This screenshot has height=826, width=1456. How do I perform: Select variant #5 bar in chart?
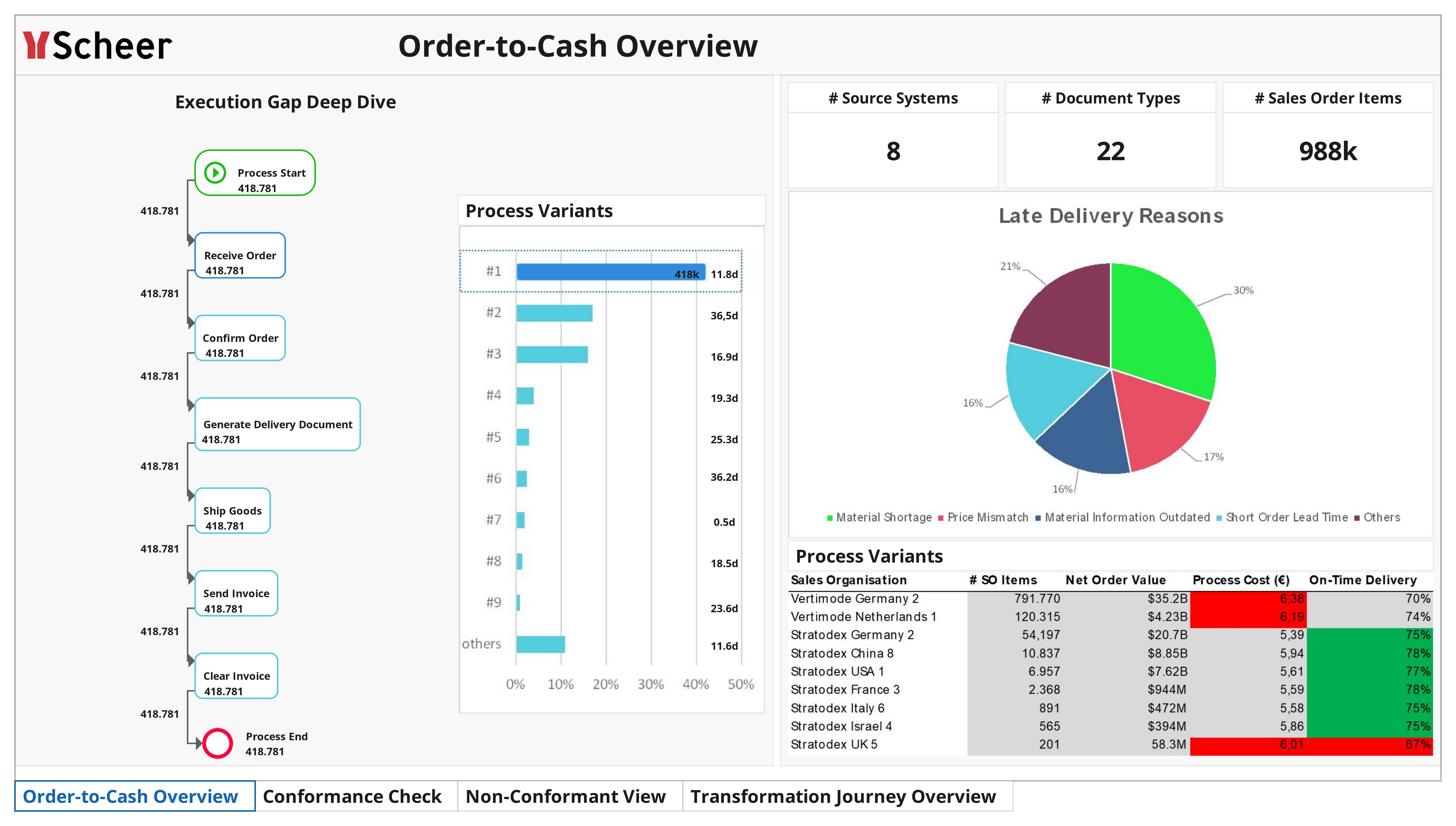tap(523, 437)
